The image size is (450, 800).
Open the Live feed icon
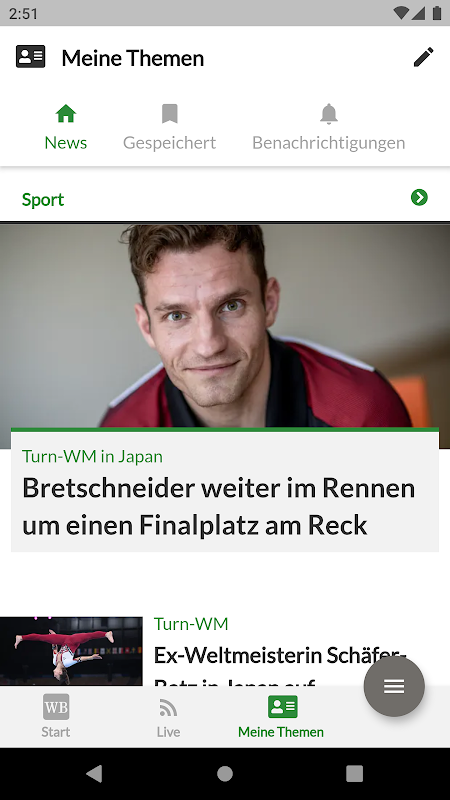pos(168,707)
